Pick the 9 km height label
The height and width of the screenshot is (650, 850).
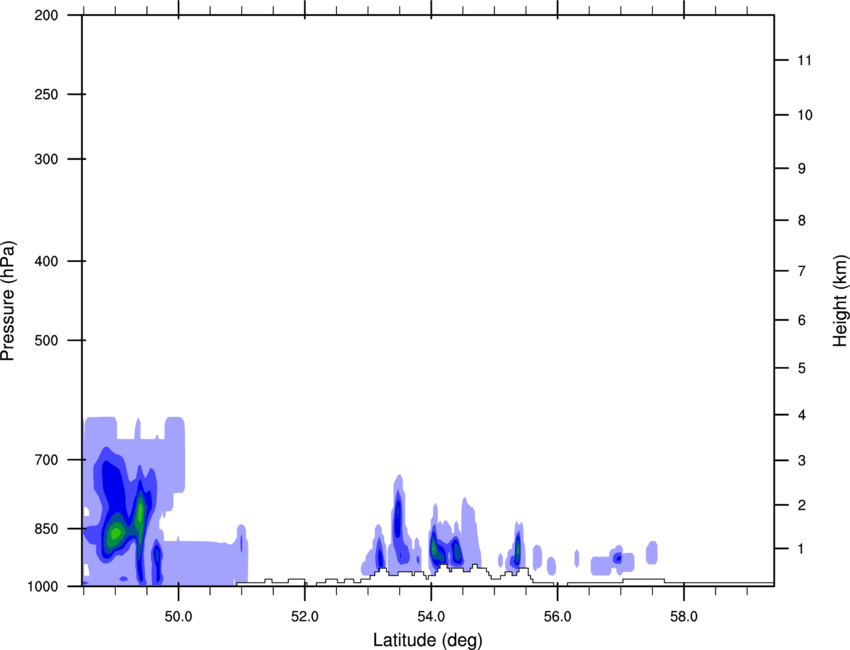(x=801, y=169)
